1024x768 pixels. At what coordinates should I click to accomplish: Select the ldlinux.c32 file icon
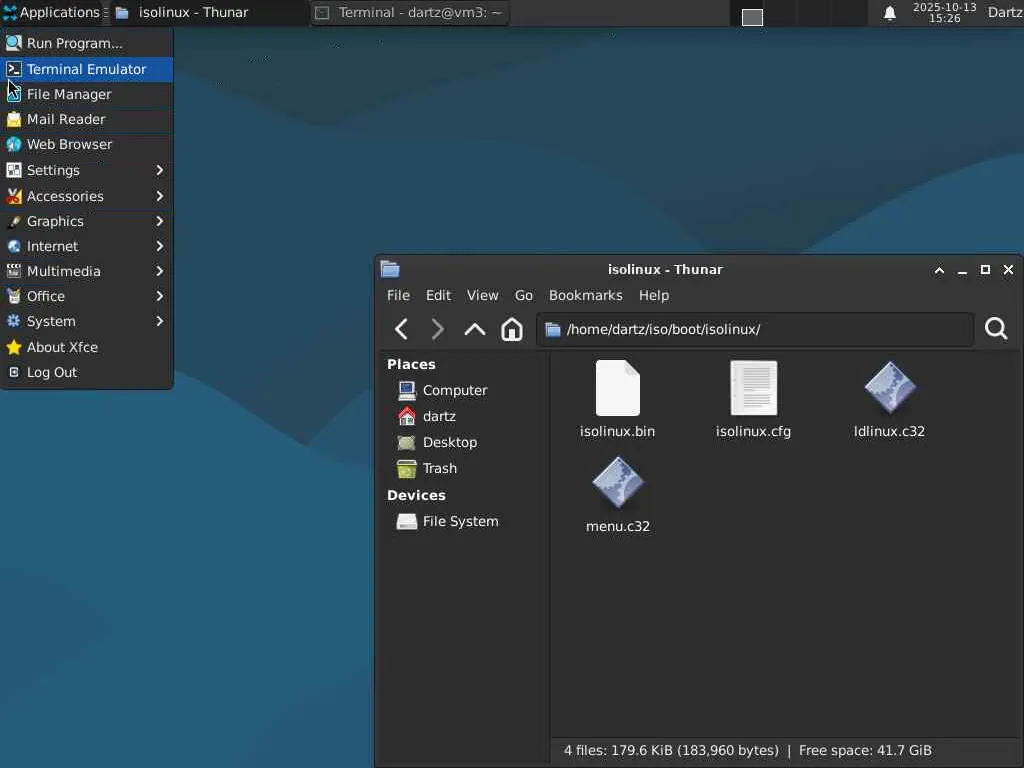coord(889,388)
